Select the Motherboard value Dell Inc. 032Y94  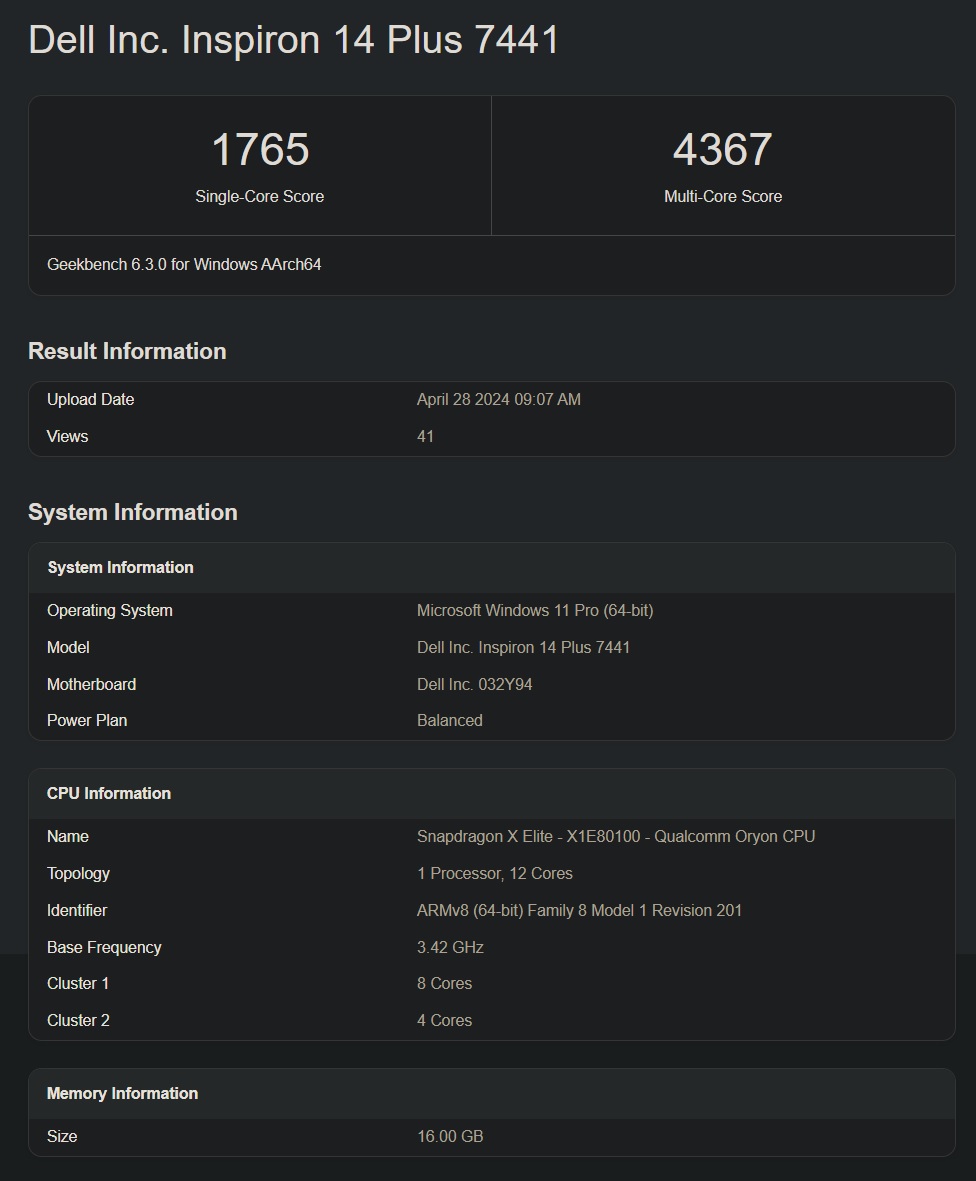(x=474, y=684)
